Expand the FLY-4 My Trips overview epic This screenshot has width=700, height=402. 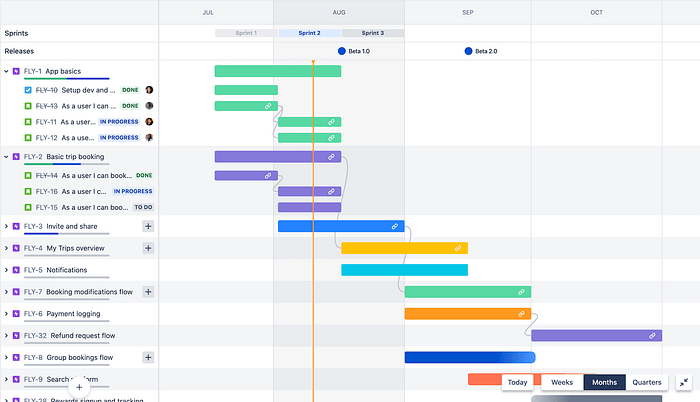coord(6,248)
